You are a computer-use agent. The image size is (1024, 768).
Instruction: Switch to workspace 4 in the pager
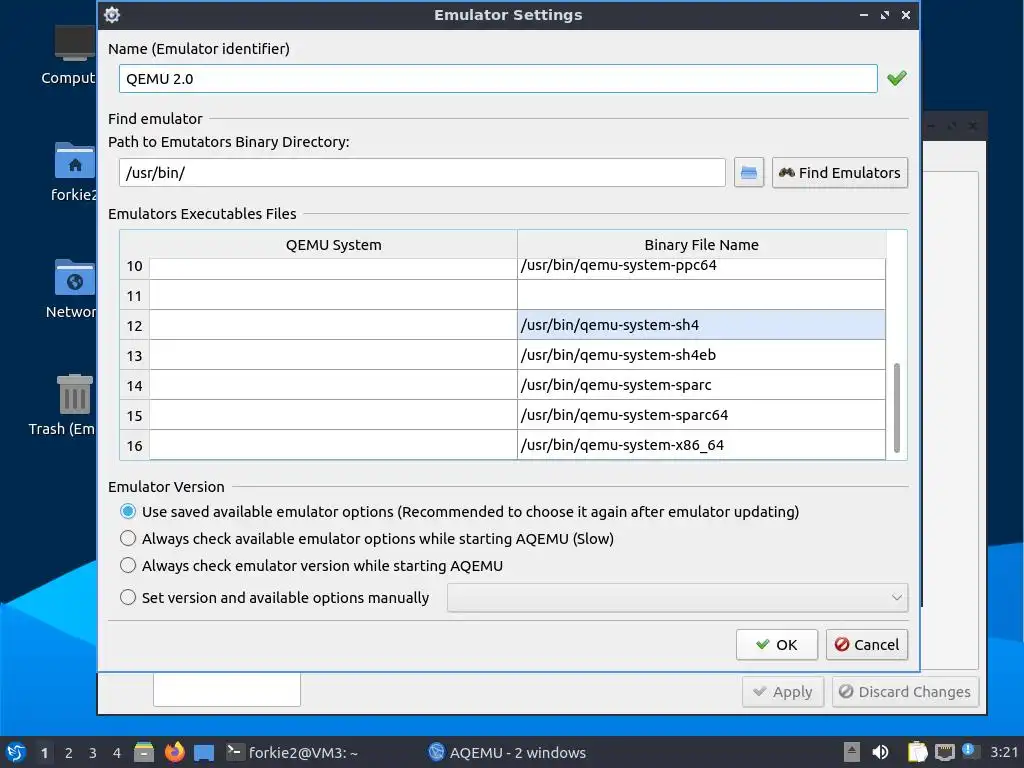coord(117,753)
